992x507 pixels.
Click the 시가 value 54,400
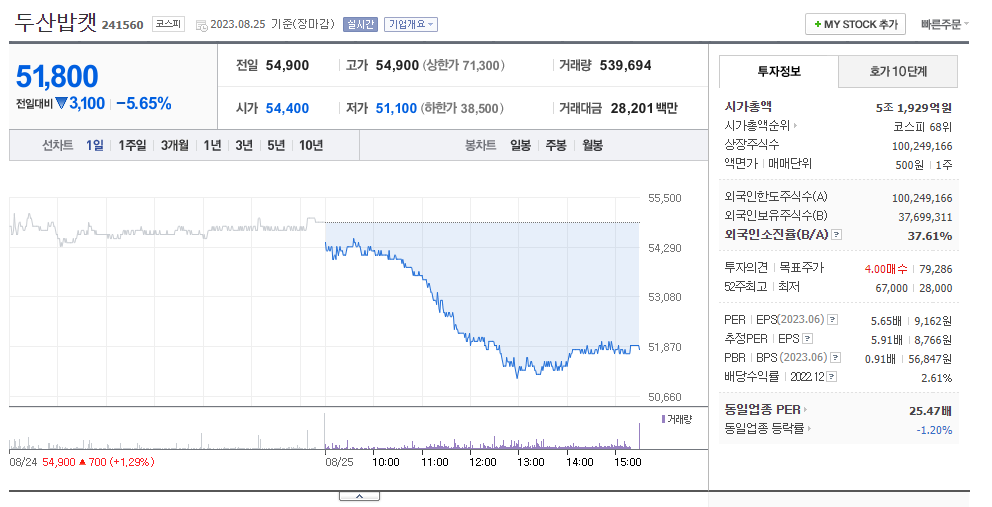[287, 108]
